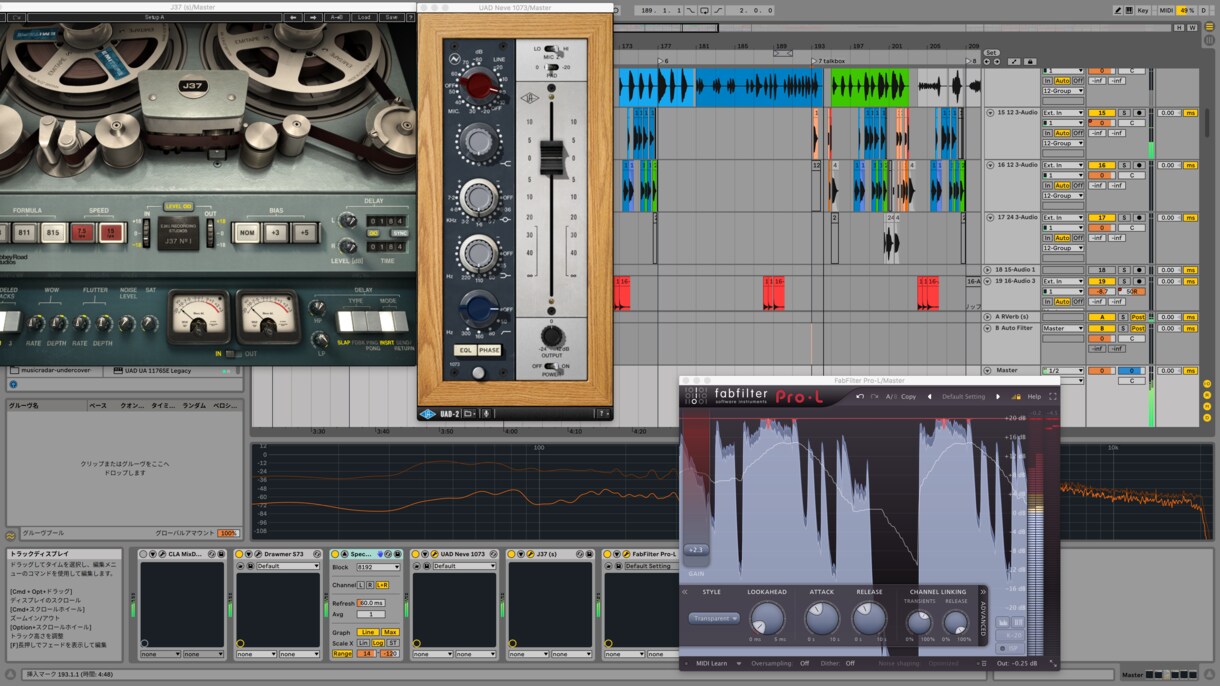Unfold track 15 12 3-Audio
This screenshot has width=1220, height=686.
click(x=989, y=113)
